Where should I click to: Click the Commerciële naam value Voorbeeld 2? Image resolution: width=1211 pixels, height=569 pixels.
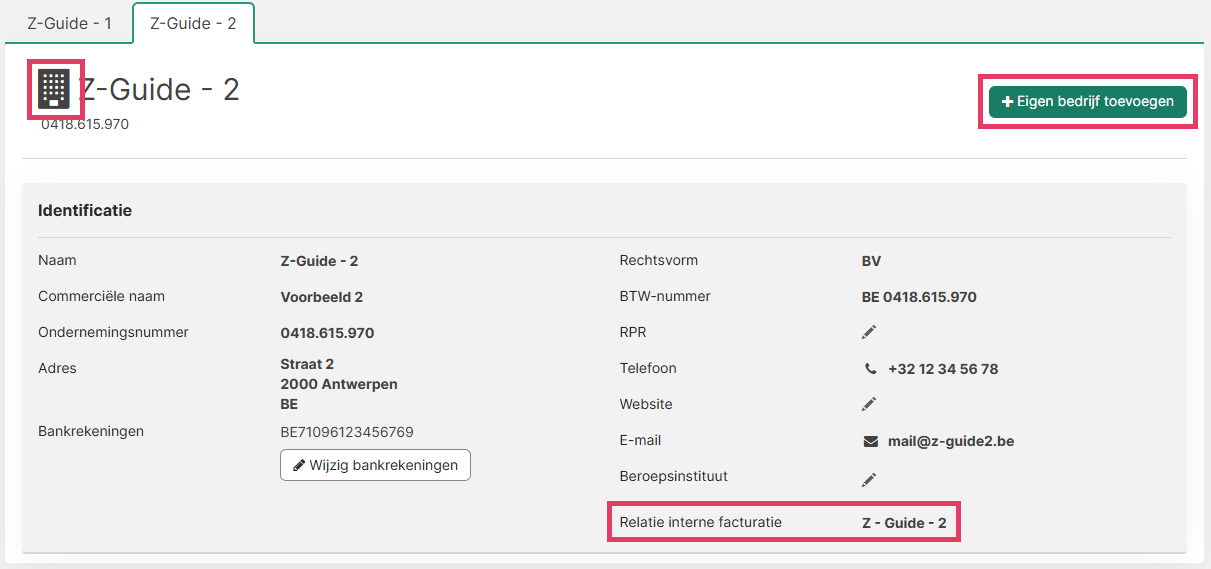321,297
